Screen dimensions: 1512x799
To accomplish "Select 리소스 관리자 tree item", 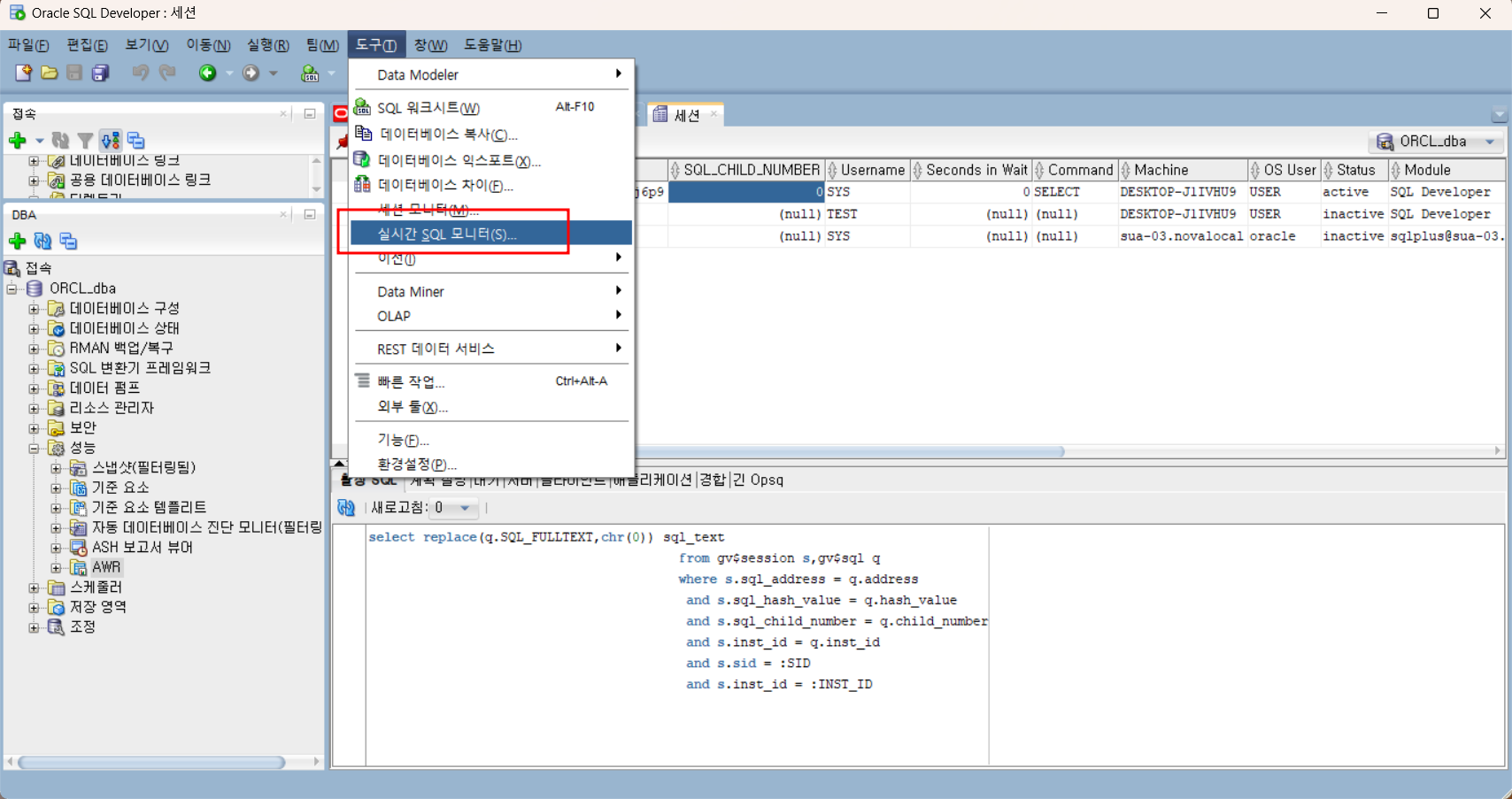I will [x=112, y=408].
